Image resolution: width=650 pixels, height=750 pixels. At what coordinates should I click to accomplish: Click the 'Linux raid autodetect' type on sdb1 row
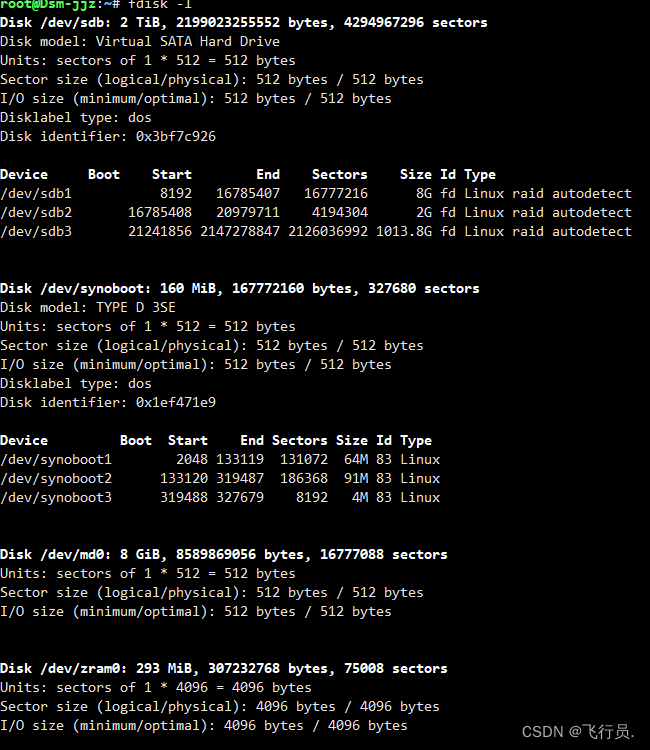tap(548, 194)
